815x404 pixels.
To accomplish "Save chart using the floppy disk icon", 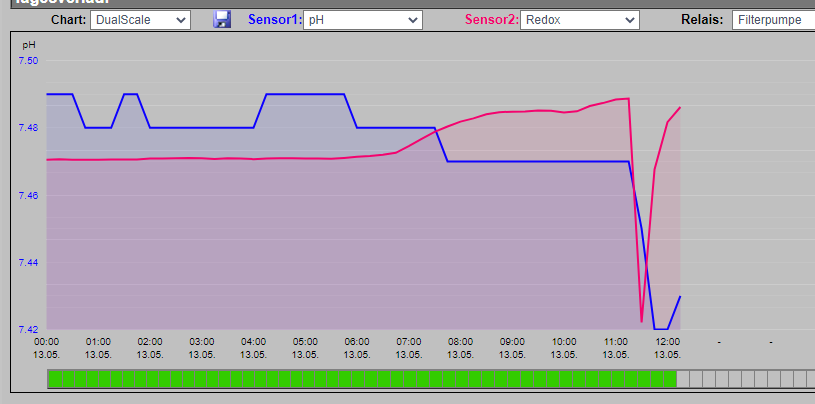I will pos(222,20).
